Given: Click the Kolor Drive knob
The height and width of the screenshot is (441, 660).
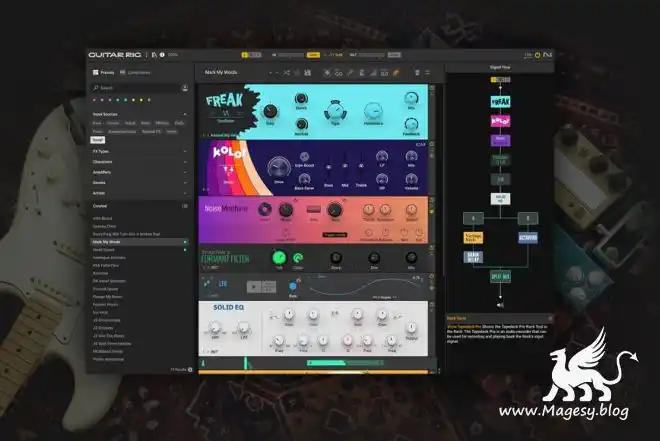Looking at the screenshot, I should 278,168.
